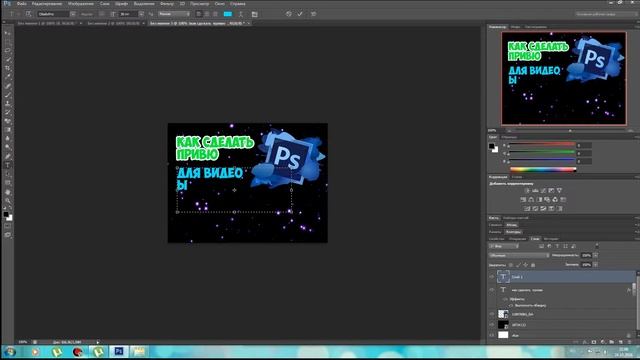Viewport: 640px width, 360px height.
Task: Select the Pen tool
Action: (x=8, y=156)
